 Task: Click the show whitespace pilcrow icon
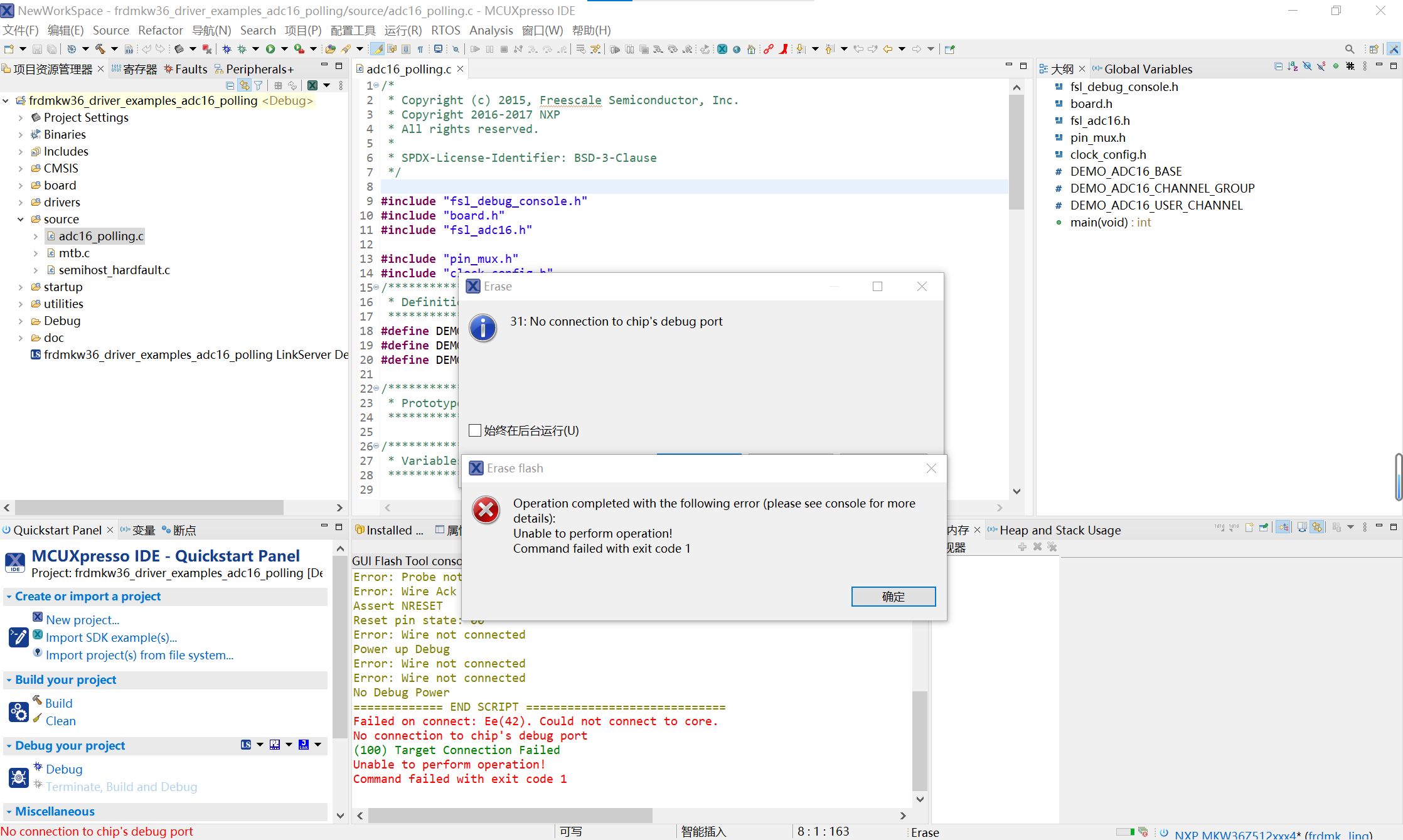coord(420,49)
